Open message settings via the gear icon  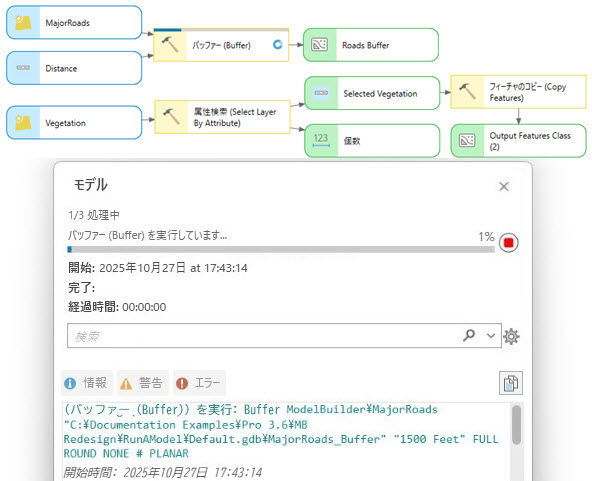click(x=511, y=336)
